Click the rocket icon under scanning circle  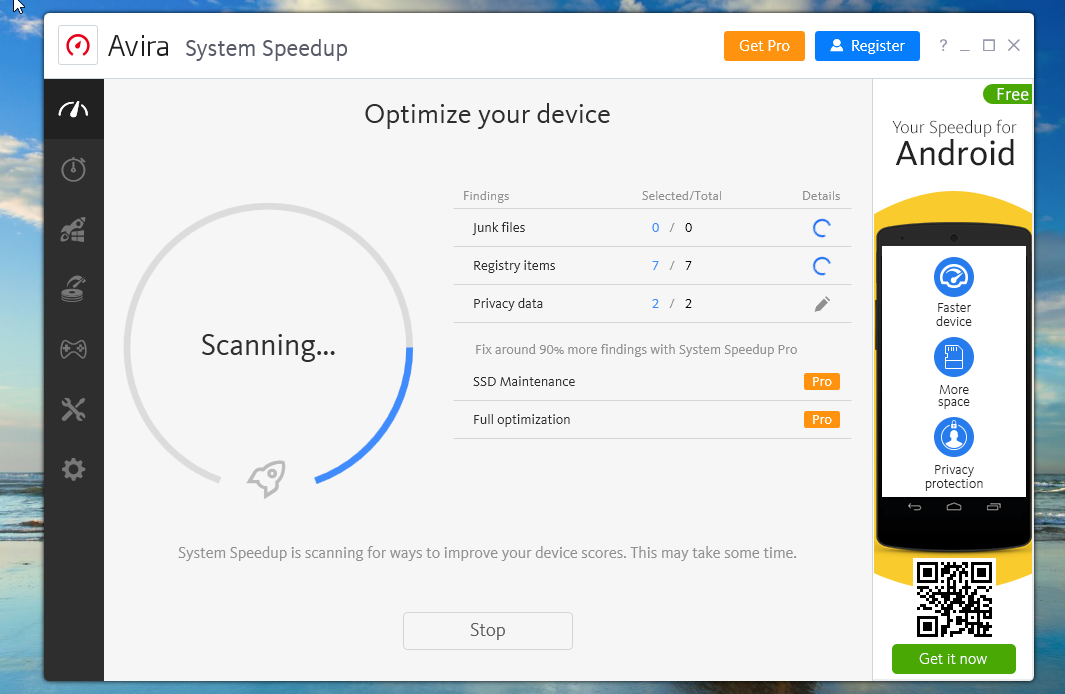pyautogui.click(x=267, y=479)
